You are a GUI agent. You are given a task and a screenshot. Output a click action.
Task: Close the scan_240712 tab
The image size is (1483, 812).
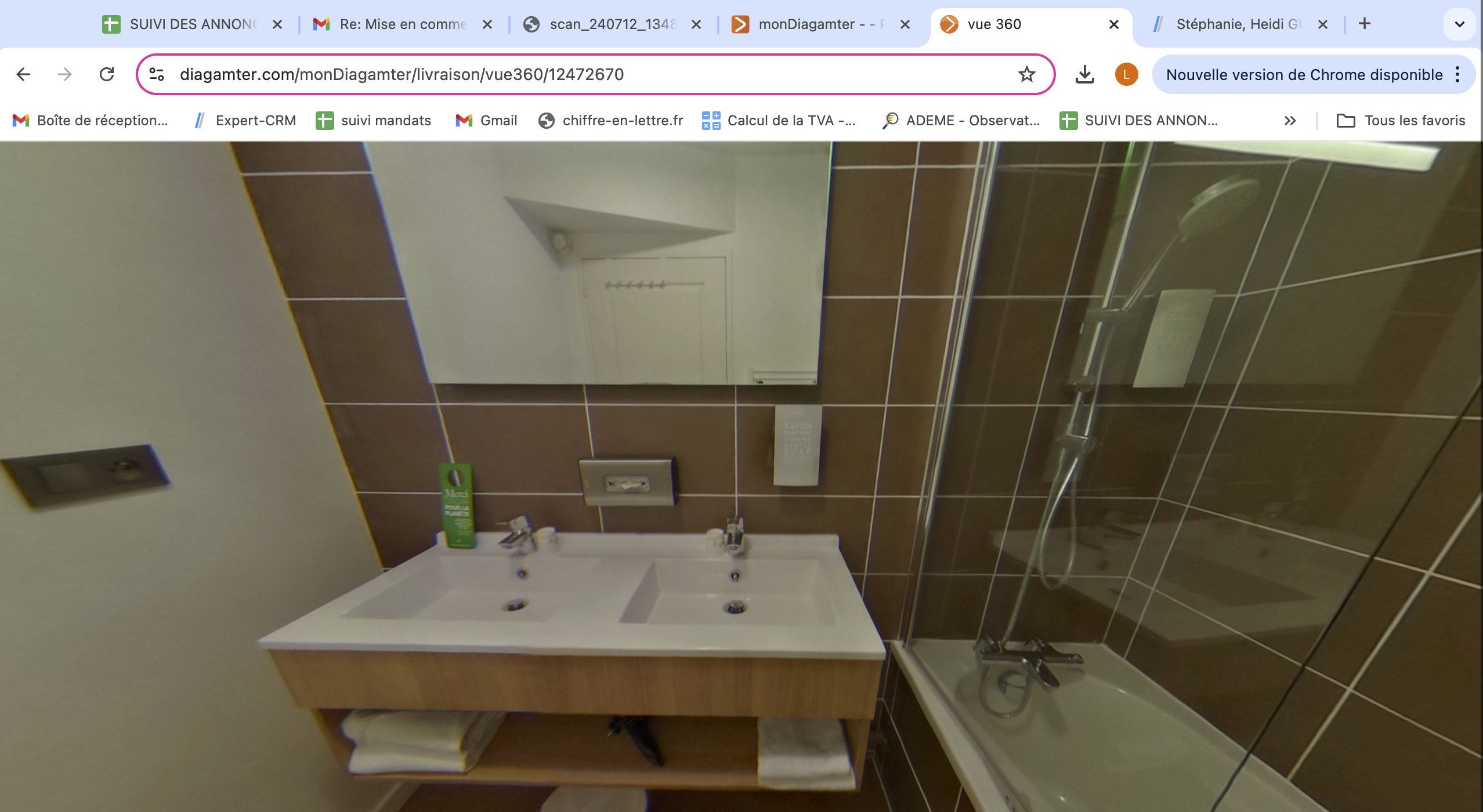tap(696, 24)
